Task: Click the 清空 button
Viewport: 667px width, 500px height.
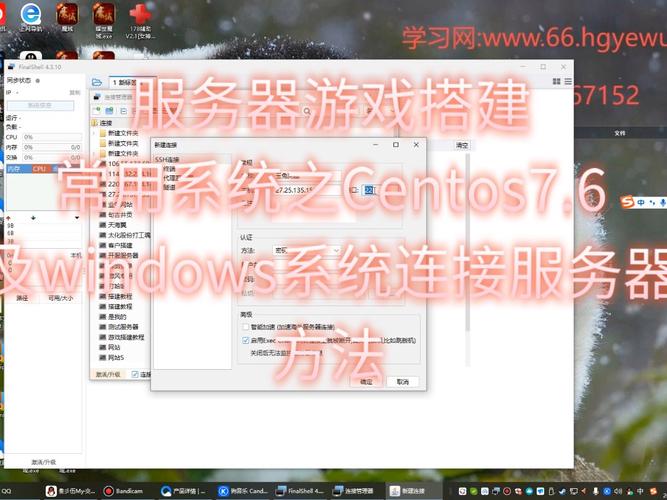Action: click(462, 146)
